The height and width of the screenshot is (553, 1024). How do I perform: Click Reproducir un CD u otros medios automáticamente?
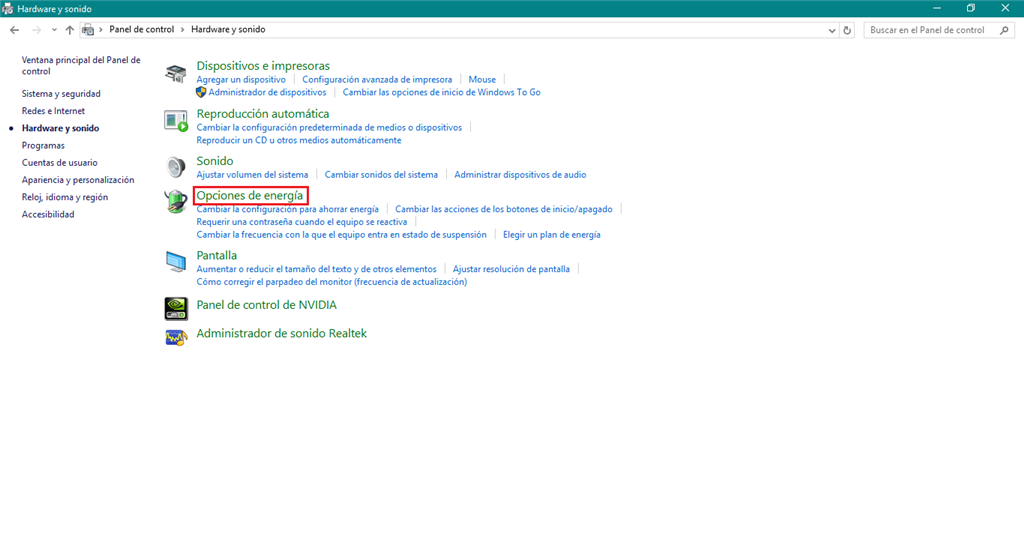click(298, 140)
